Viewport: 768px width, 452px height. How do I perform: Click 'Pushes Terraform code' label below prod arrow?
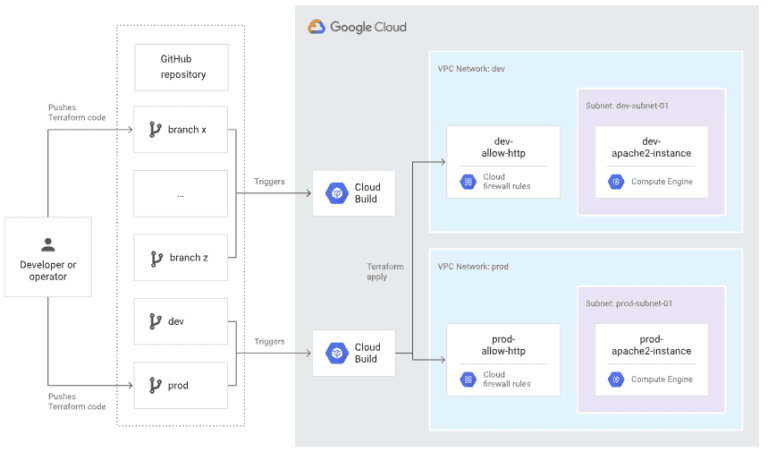click(77, 402)
